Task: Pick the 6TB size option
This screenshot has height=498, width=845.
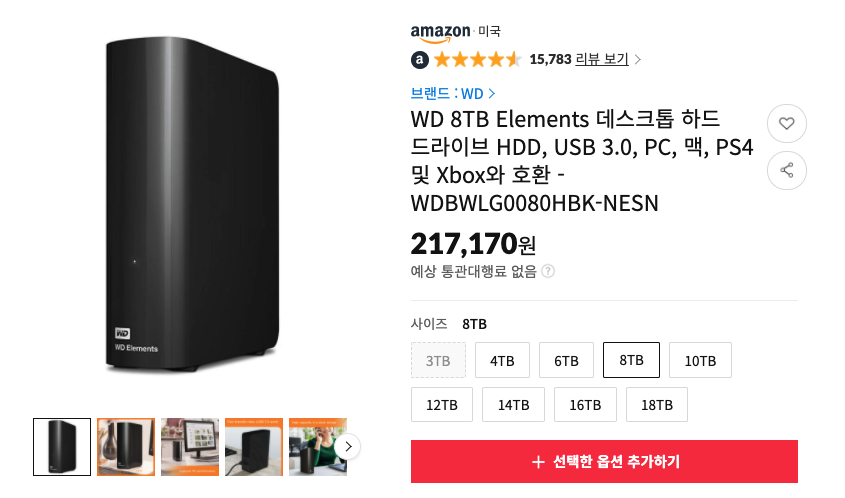Action: pyautogui.click(x=566, y=360)
